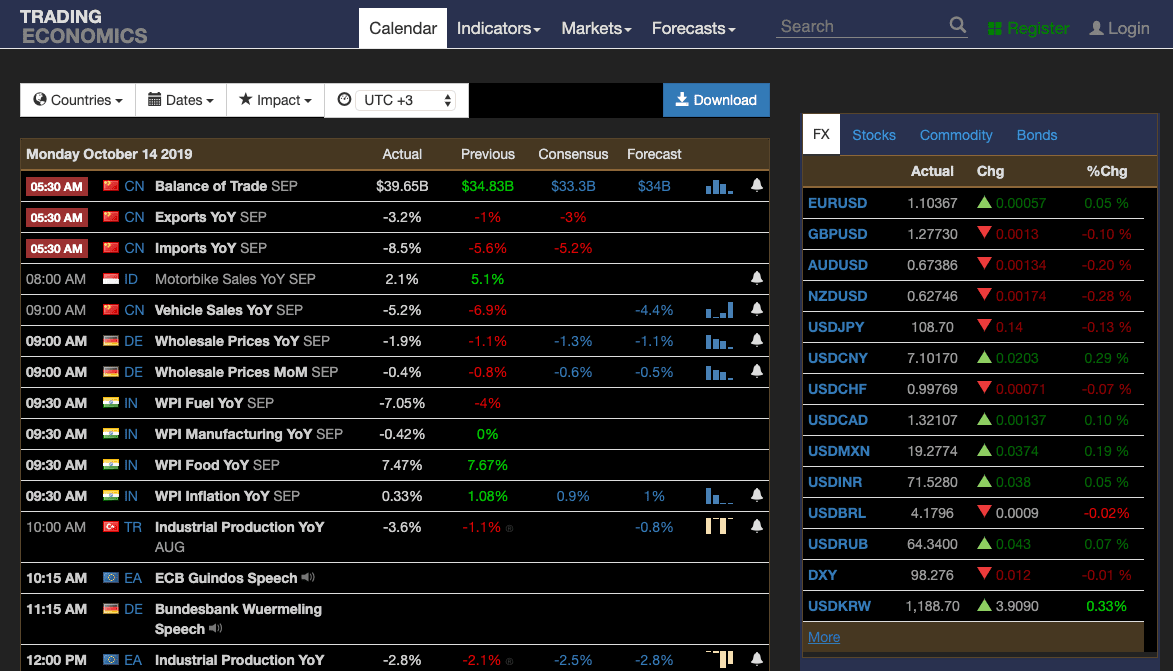Screen dimensions: 1173x671
Task: Open chart icon for EA Industrial Production
Action: click(x=719, y=658)
